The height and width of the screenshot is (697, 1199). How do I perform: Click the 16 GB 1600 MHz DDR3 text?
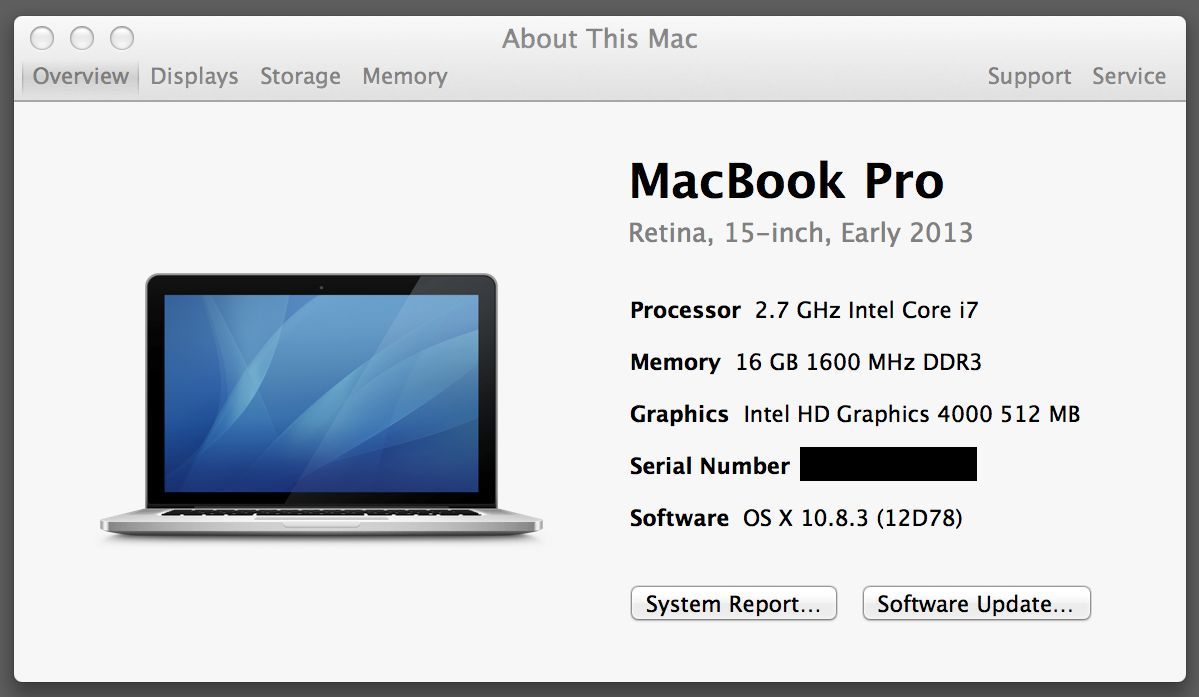[858, 362]
